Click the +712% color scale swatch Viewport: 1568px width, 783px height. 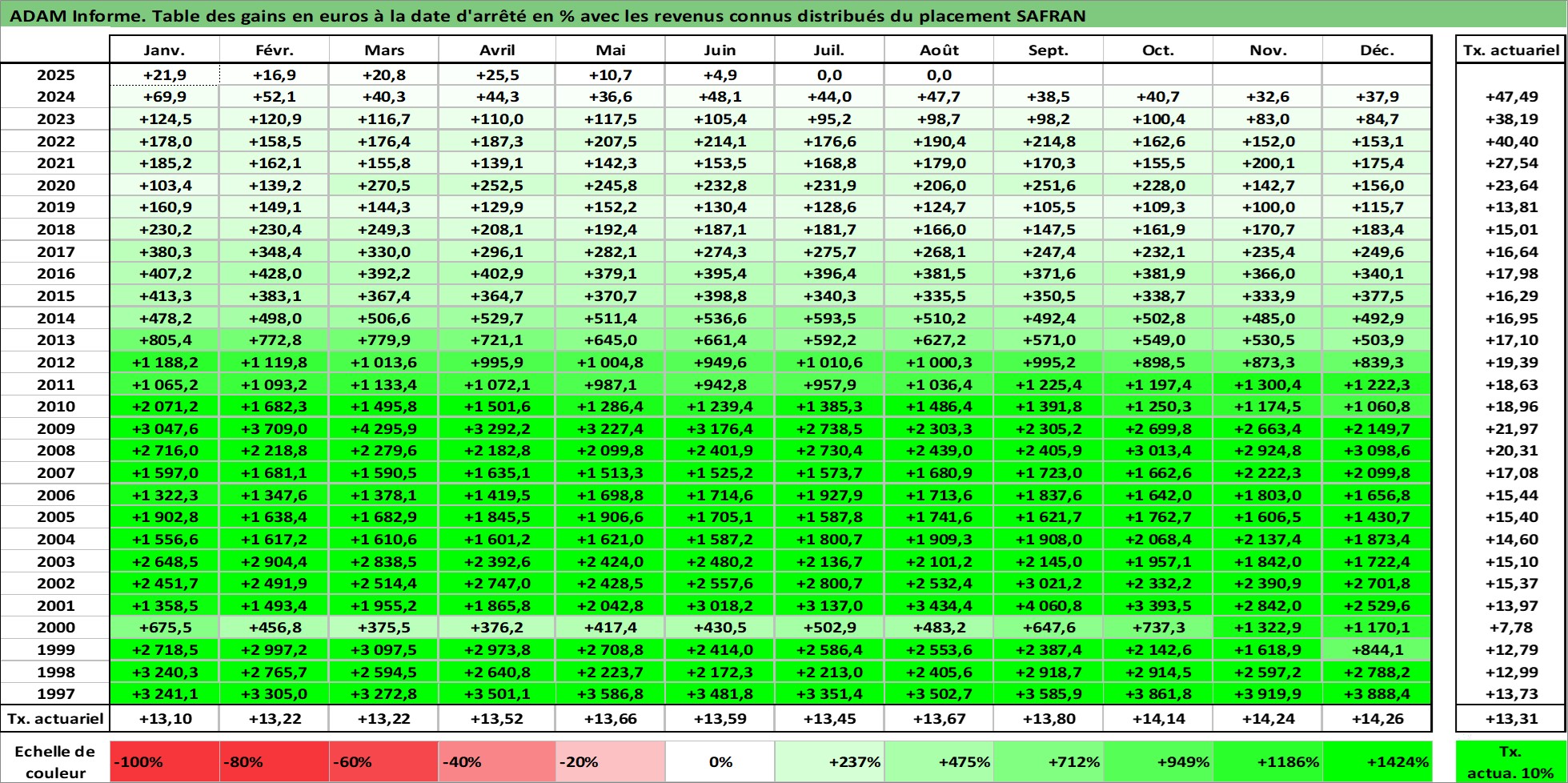1049,762
